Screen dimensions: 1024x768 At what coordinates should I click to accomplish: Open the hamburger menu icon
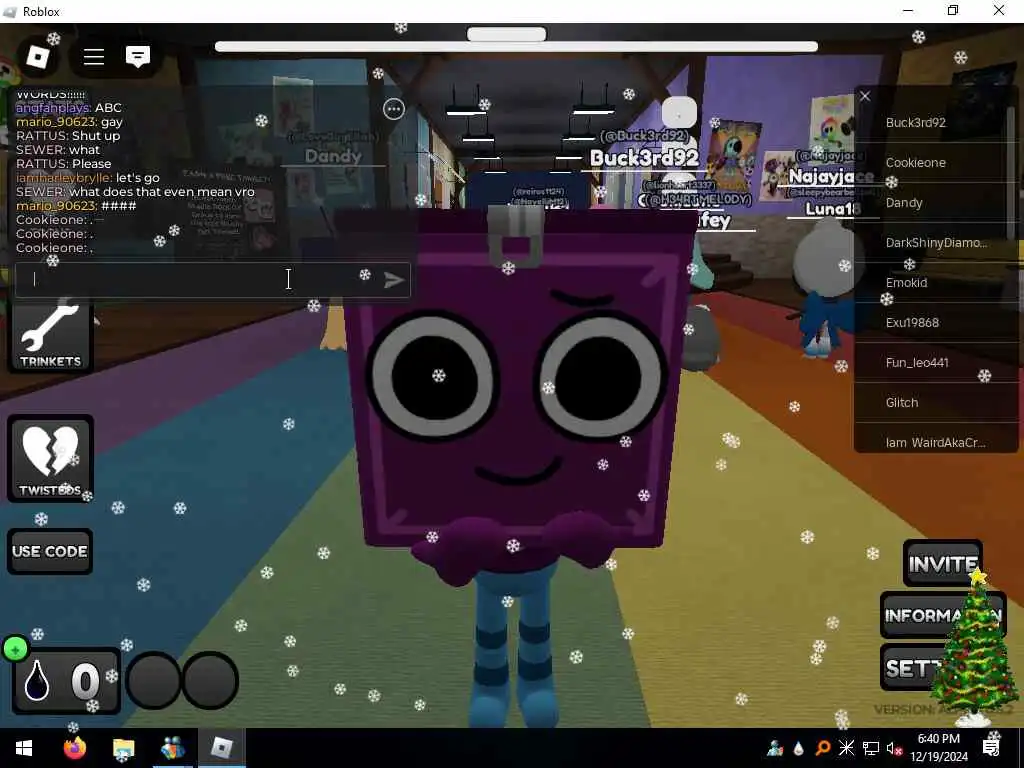pos(94,57)
